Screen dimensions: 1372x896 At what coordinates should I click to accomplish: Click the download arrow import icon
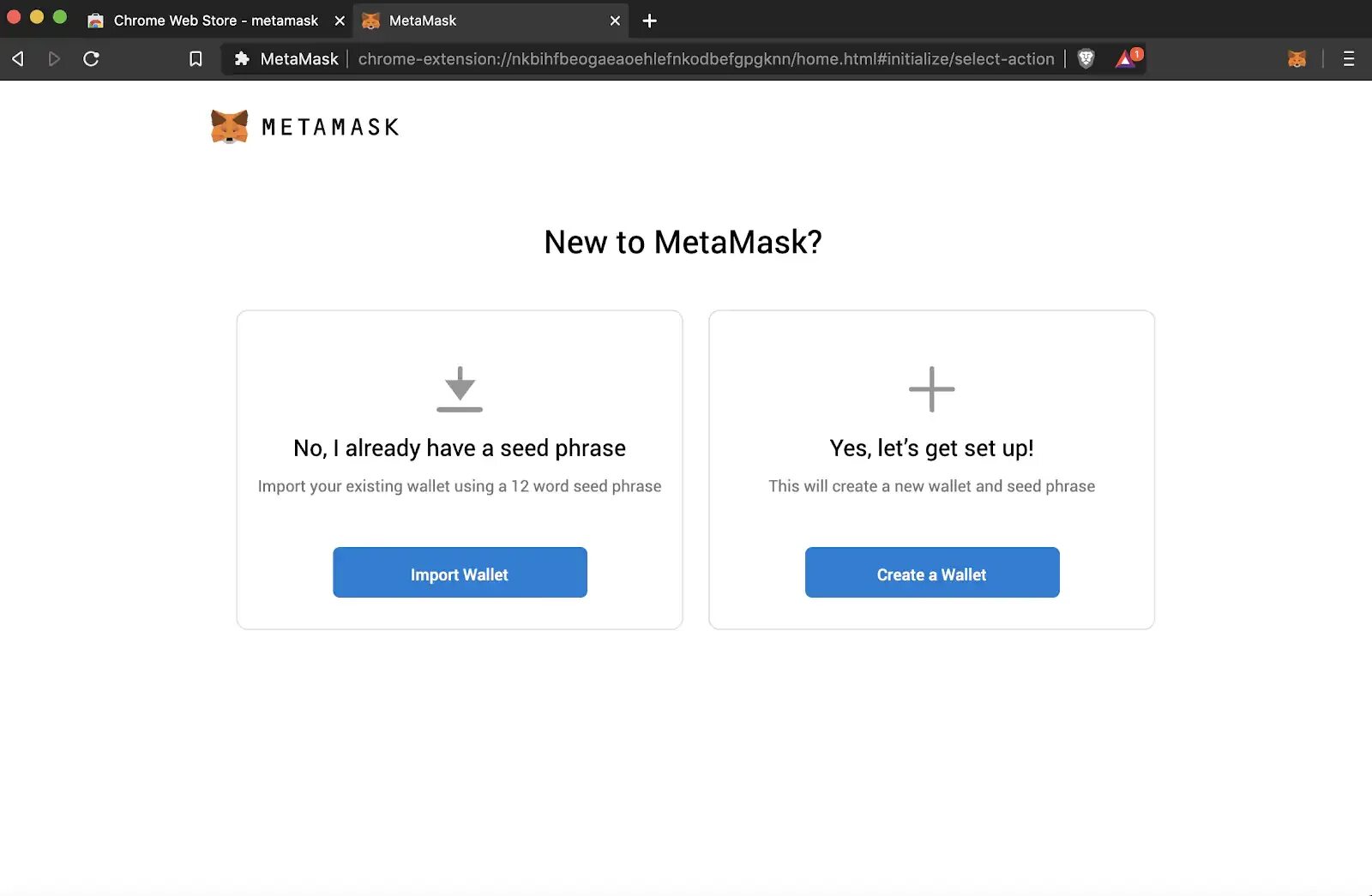460,389
